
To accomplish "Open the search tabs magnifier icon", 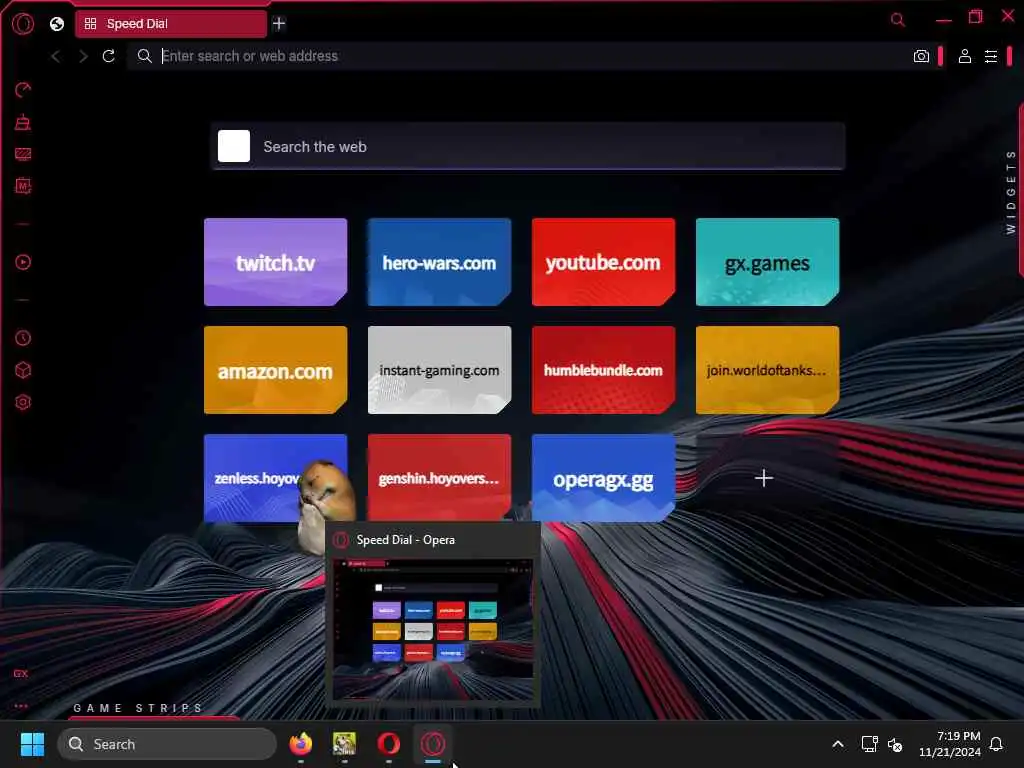I will tap(898, 20).
